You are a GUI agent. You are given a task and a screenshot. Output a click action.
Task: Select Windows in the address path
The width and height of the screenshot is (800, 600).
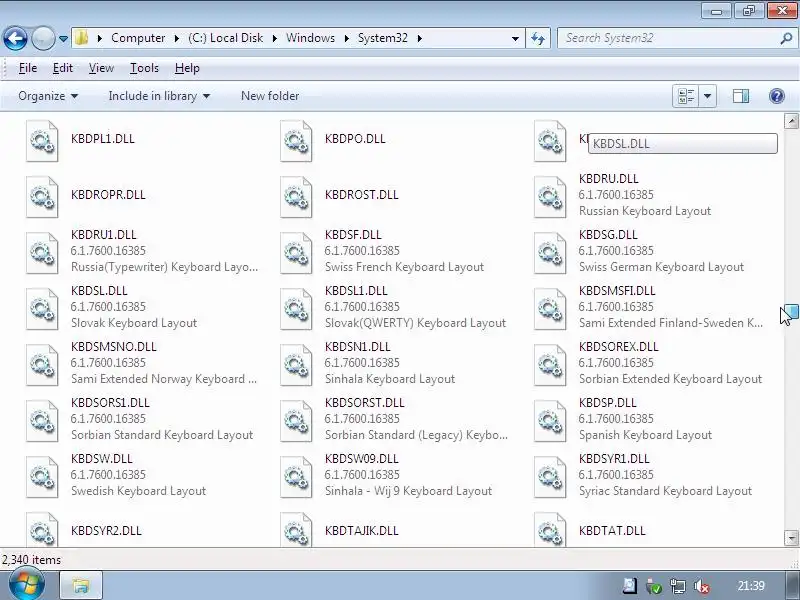310,38
